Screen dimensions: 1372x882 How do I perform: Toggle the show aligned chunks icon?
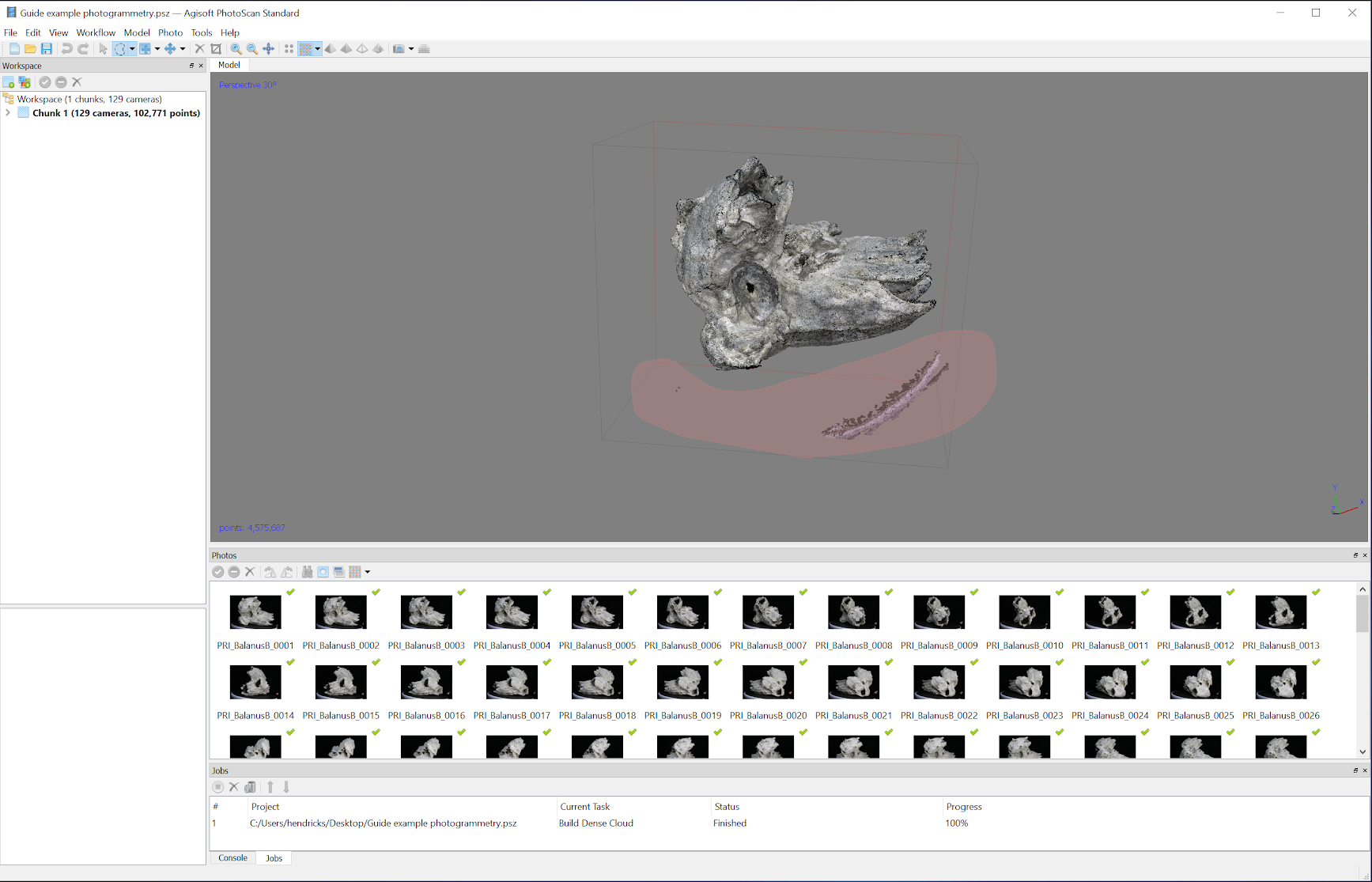pyautogui.click(x=424, y=49)
